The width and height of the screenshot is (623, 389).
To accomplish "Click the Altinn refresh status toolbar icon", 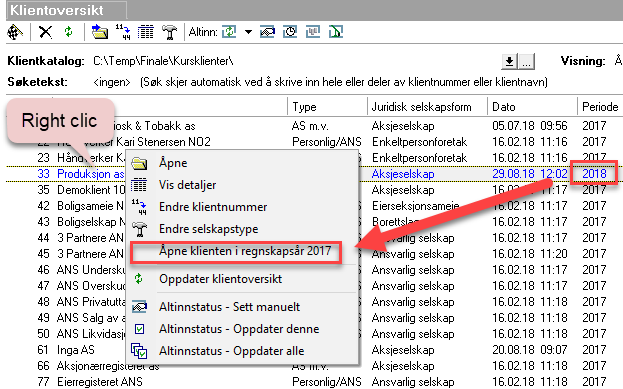I will click(229, 32).
